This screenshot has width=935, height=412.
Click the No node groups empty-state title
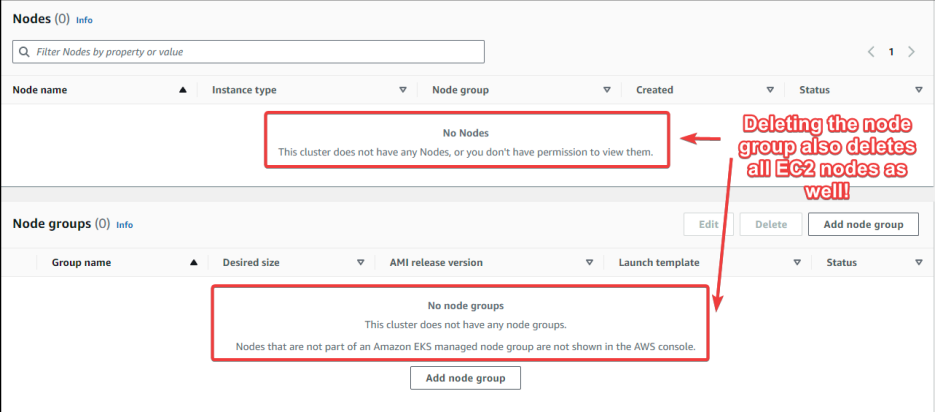(466, 306)
